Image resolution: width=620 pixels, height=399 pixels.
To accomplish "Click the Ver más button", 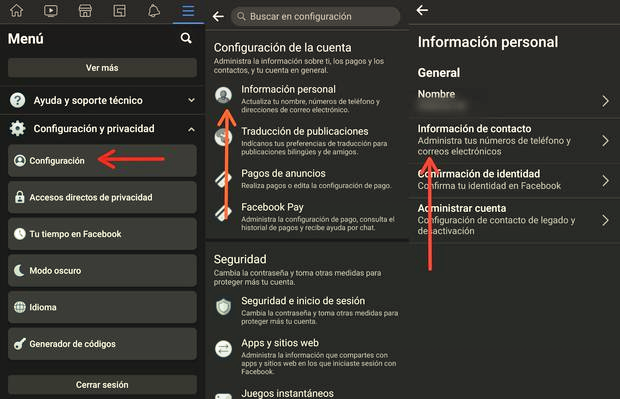I will [102, 68].
